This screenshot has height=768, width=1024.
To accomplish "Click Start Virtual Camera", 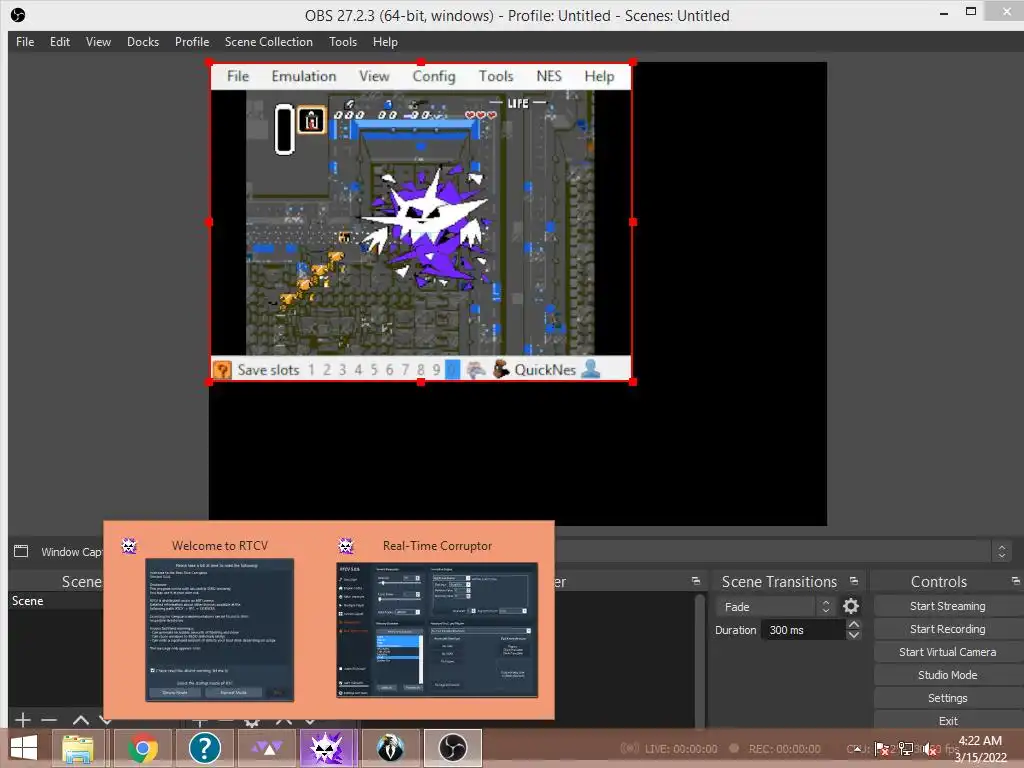I will point(947,651).
